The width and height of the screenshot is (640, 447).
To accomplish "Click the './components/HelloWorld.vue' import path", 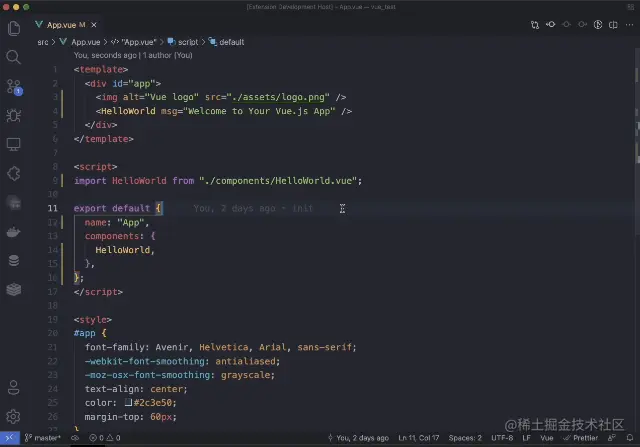I will coord(278,180).
